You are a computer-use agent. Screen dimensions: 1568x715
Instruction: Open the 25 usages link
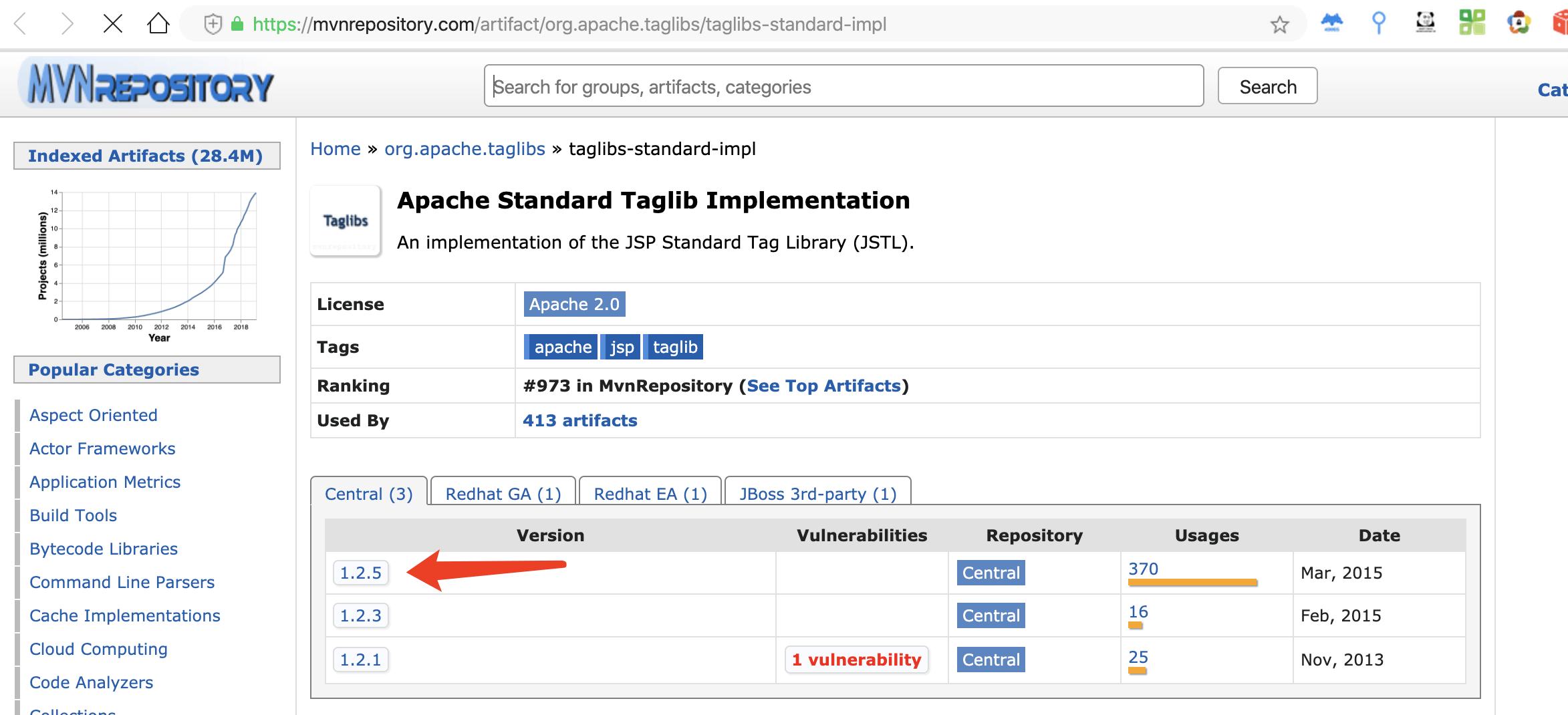[x=1138, y=657]
